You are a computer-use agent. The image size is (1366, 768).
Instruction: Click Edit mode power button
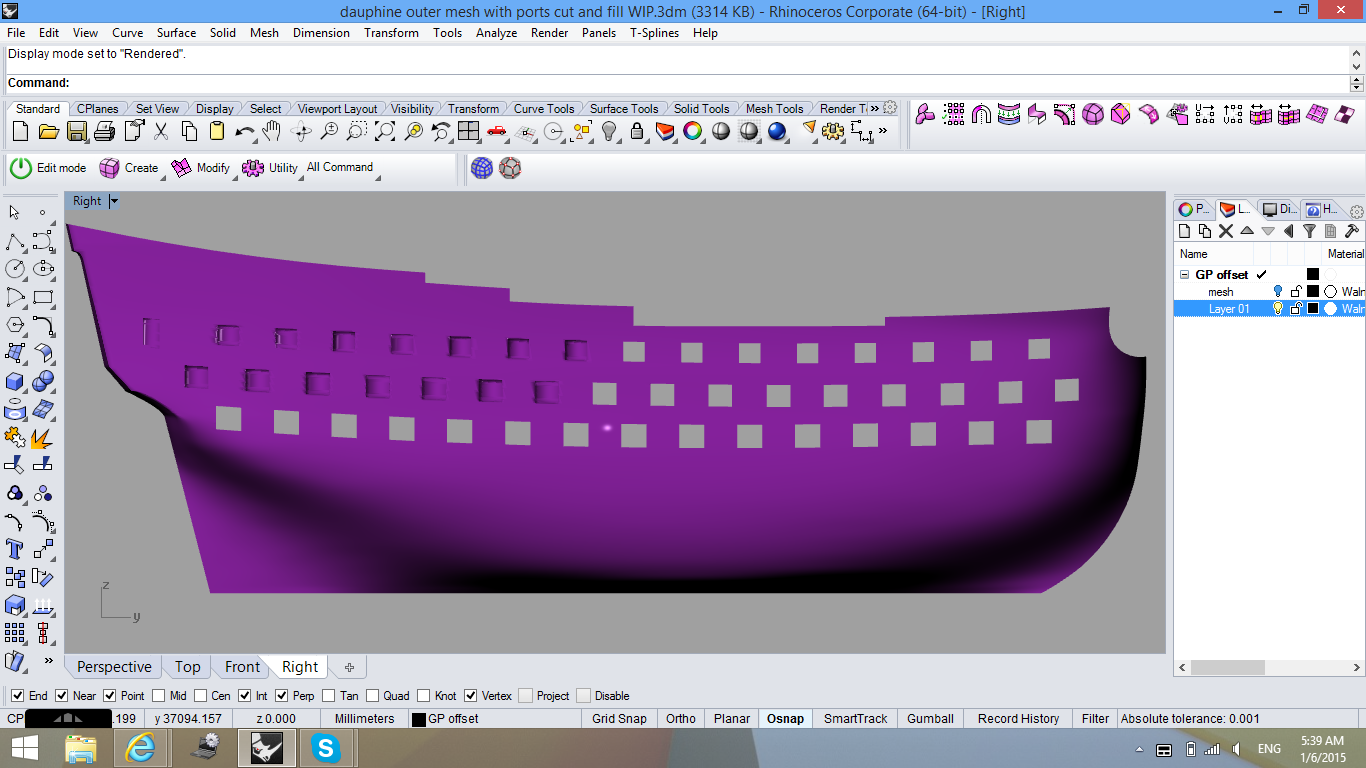point(21,168)
